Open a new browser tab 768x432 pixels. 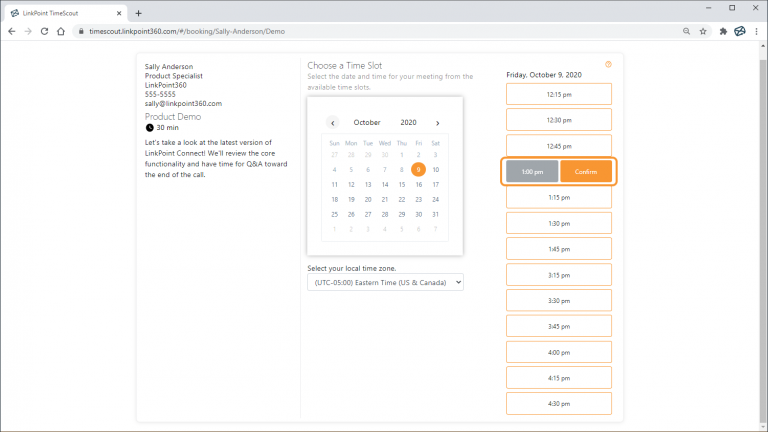(138, 12)
